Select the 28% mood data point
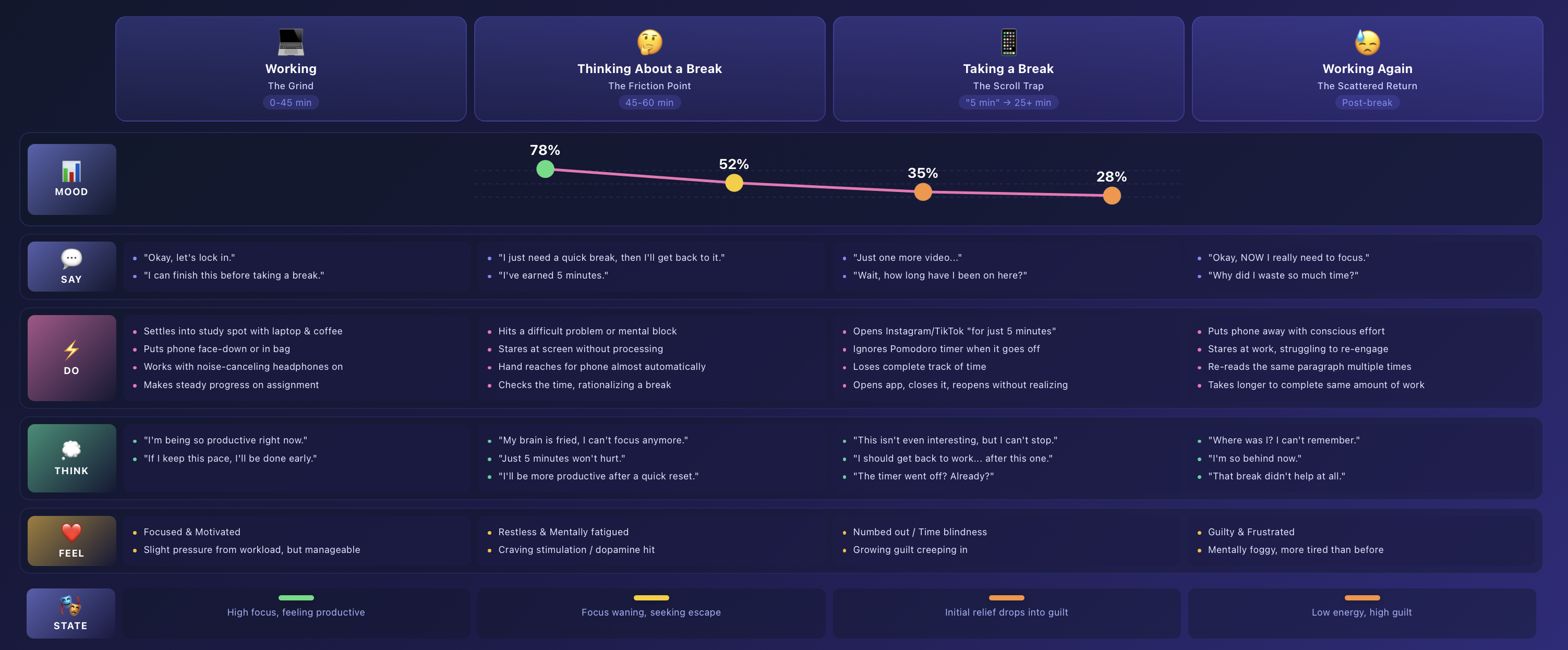The width and height of the screenshot is (1568, 650). click(x=1112, y=195)
